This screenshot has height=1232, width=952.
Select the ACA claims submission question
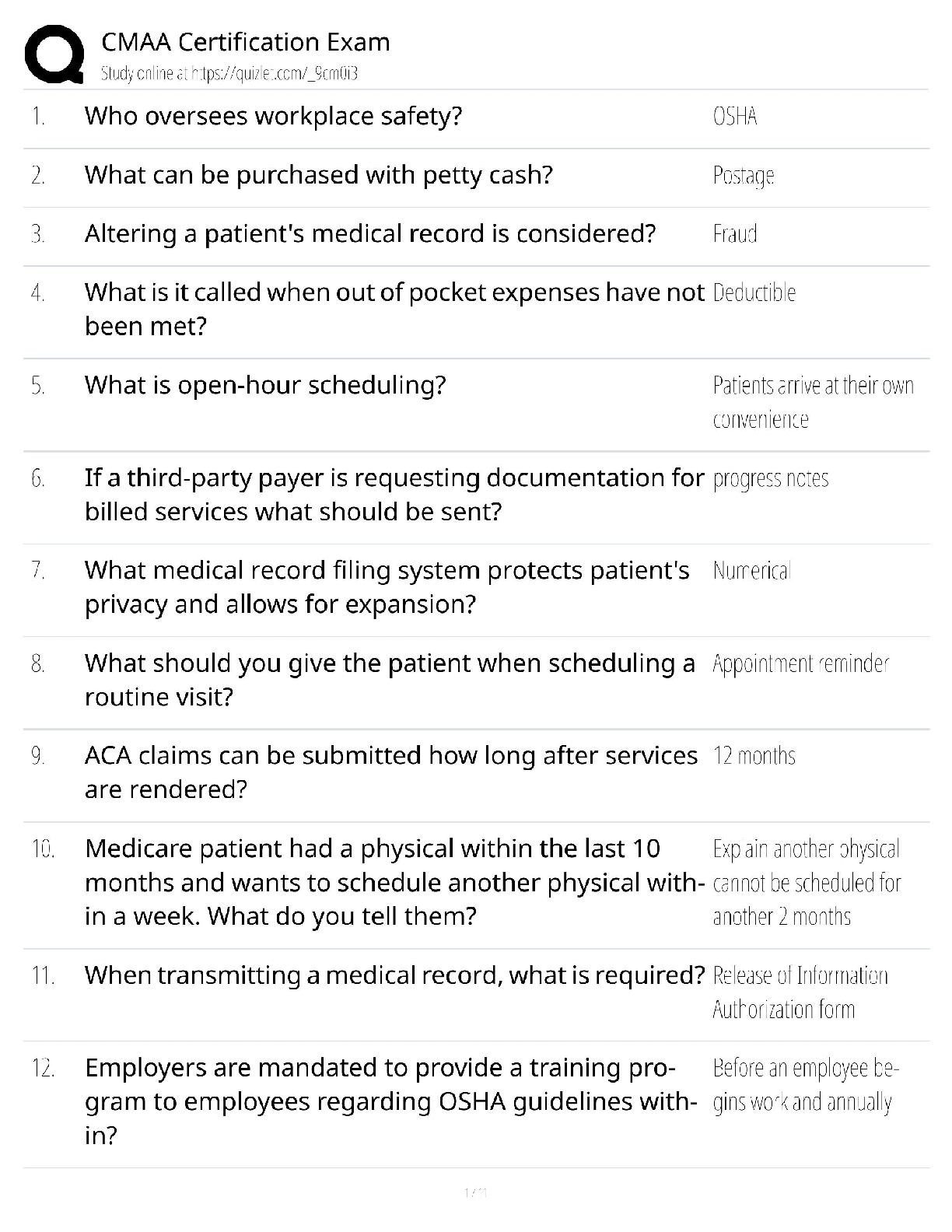[x=391, y=772]
